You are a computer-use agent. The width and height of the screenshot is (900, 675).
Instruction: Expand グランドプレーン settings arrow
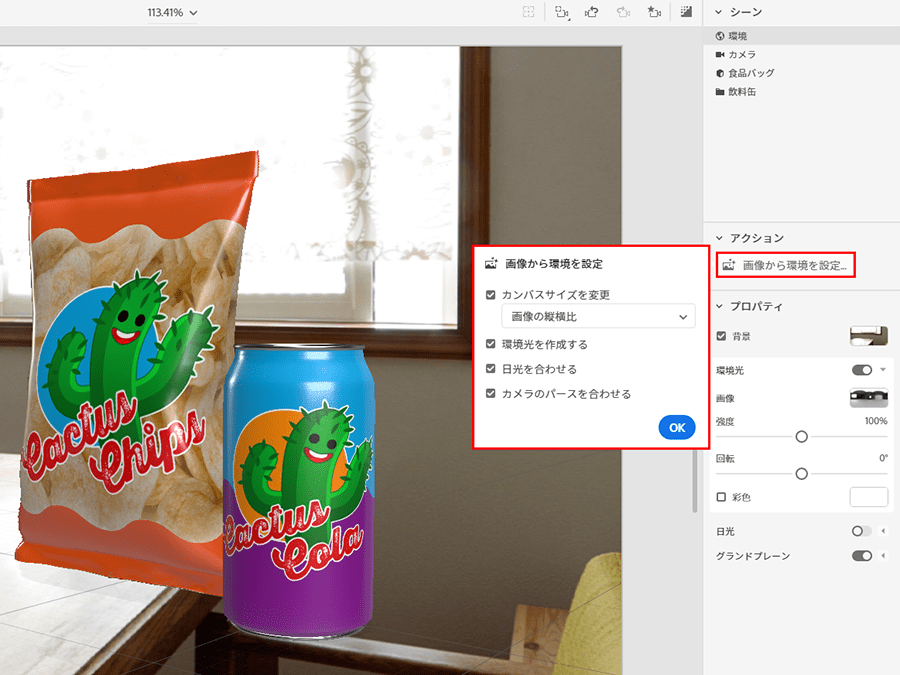[x=883, y=556]
